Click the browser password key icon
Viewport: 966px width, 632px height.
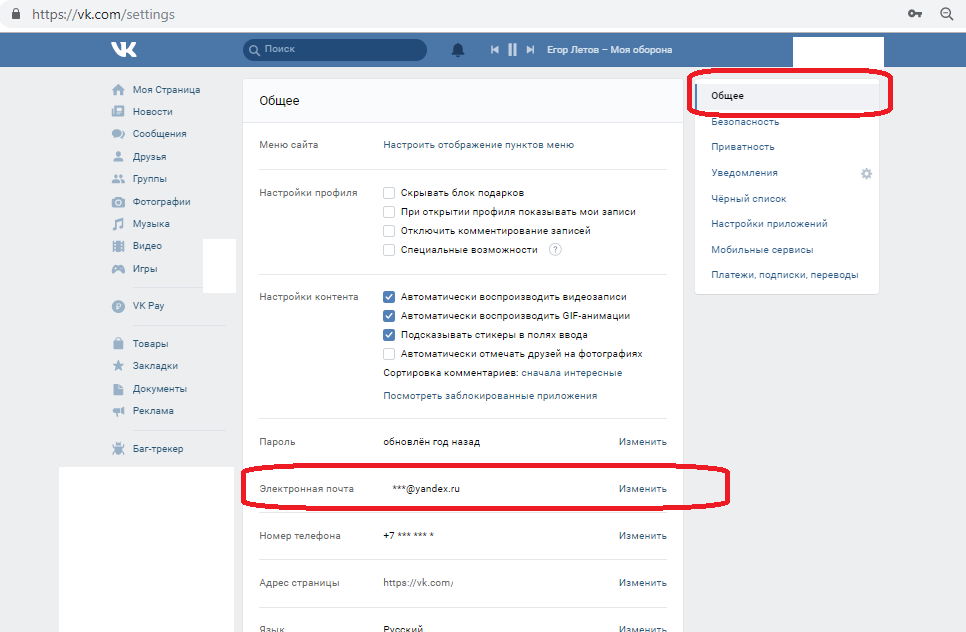coord(915,14)
